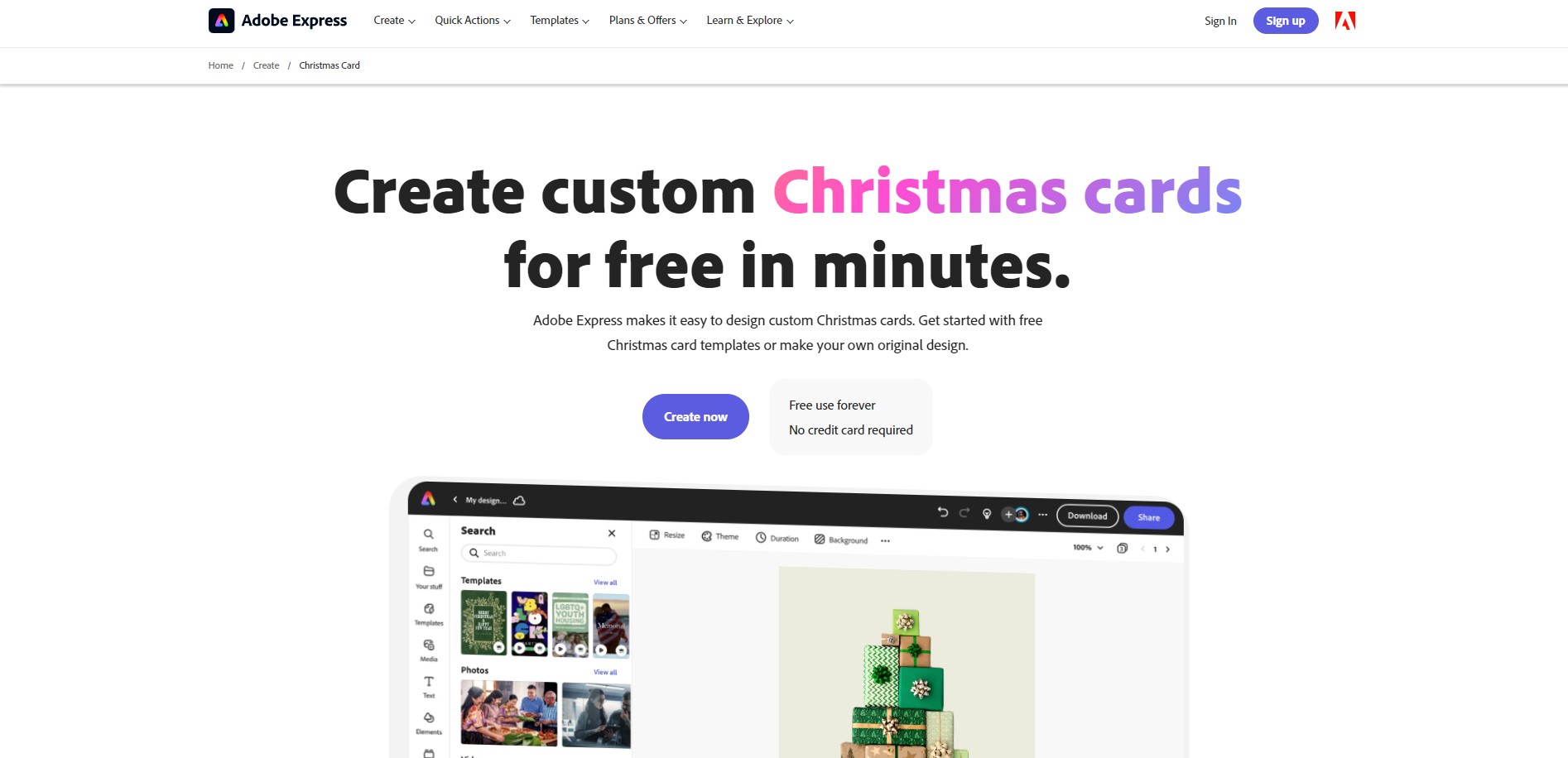Click the Search input field in panel

click(x=539, y=554)
